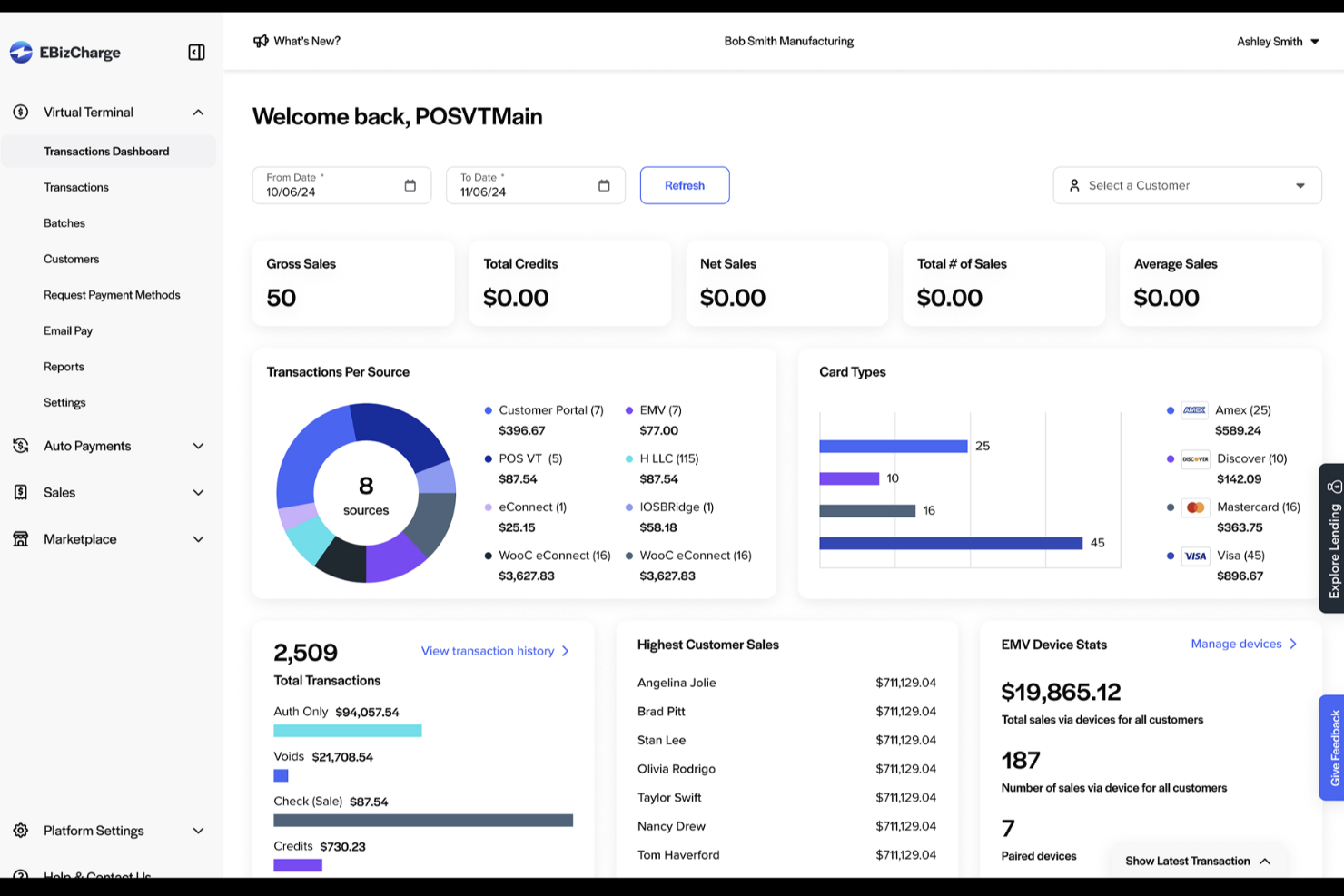This screenshot has width=1344, height=896.
Task: Open What's New via the megaphone icon
Action: point(261,40)
